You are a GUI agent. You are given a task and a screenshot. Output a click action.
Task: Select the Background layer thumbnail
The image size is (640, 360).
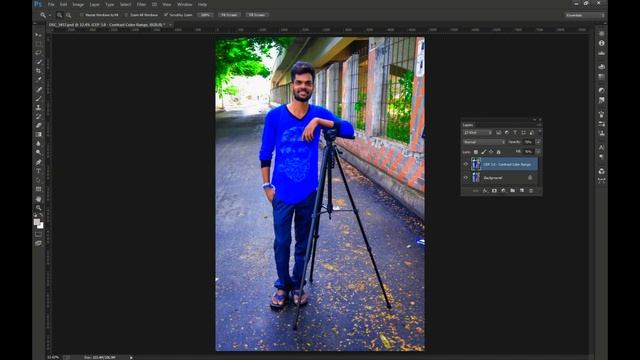(476, 178)
